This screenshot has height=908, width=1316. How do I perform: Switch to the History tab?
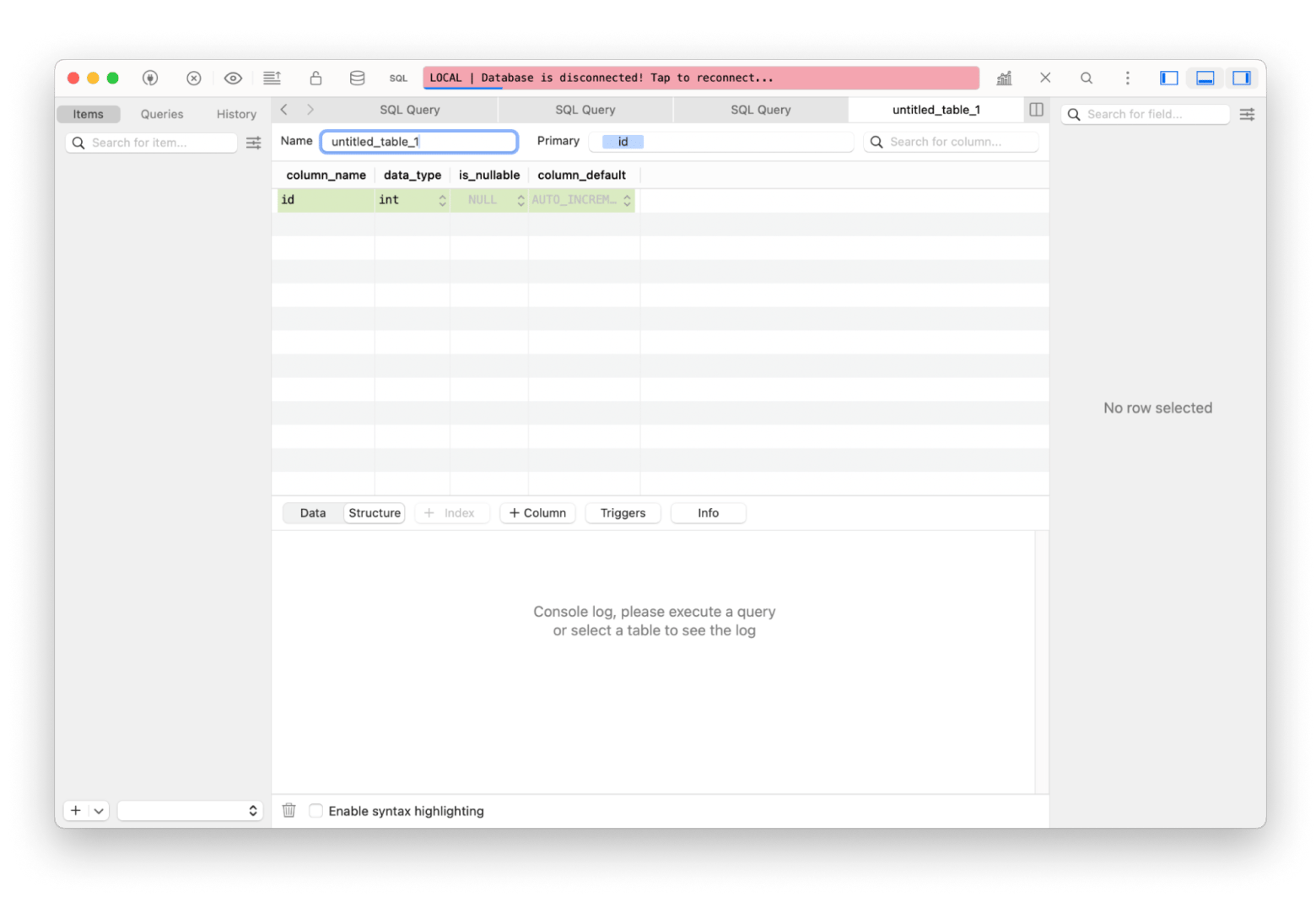point(236,114)
